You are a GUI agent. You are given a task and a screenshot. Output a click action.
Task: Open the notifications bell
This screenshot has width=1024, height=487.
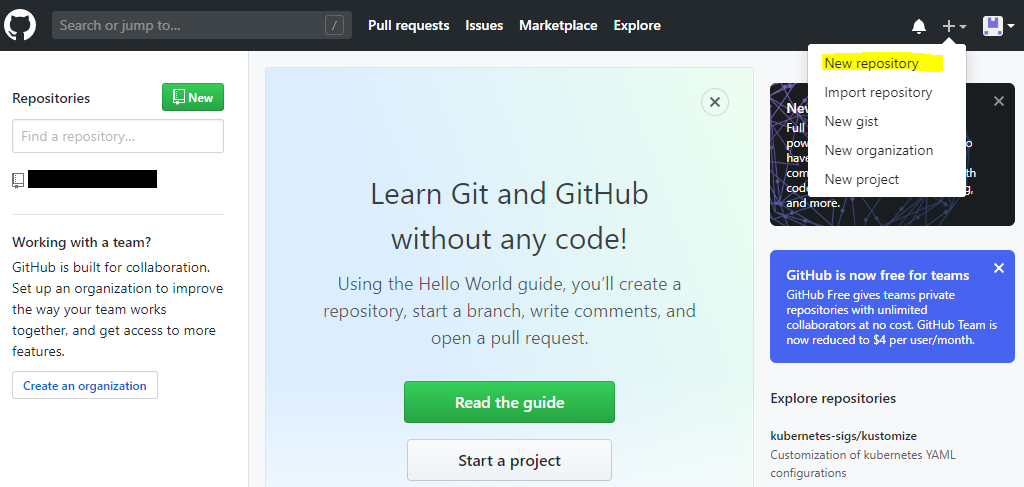(918, 26)
